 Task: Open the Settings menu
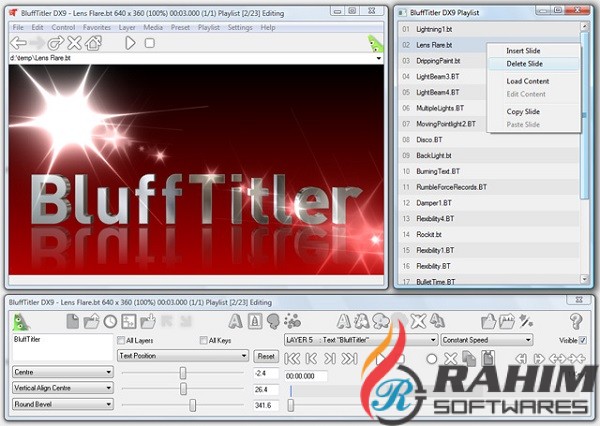click(x=240, y=28)
